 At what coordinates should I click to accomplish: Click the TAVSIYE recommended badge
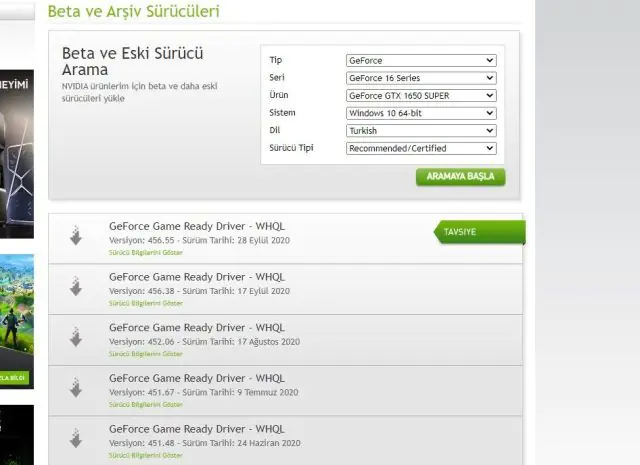point(480,232)
